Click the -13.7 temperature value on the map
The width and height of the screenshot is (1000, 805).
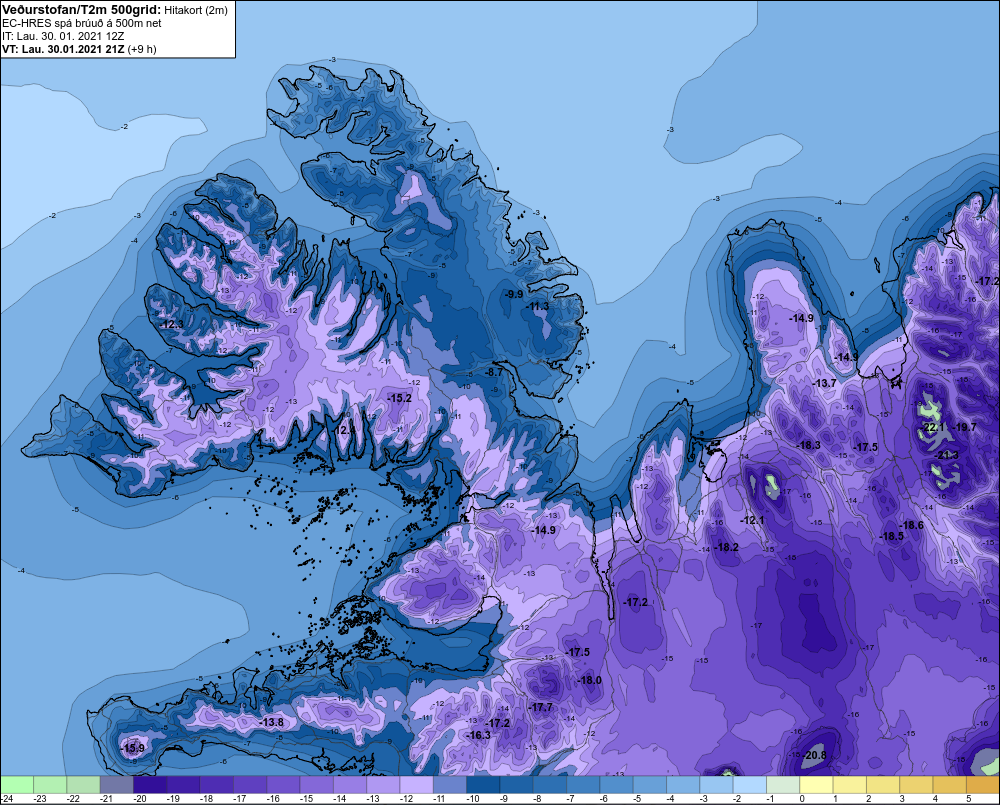(x=825, y=383)
